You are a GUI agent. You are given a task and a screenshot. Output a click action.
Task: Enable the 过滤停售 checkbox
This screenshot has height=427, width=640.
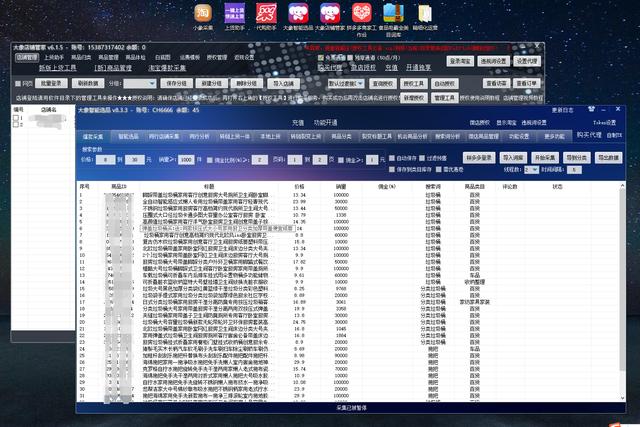click(x=427, y=158)
